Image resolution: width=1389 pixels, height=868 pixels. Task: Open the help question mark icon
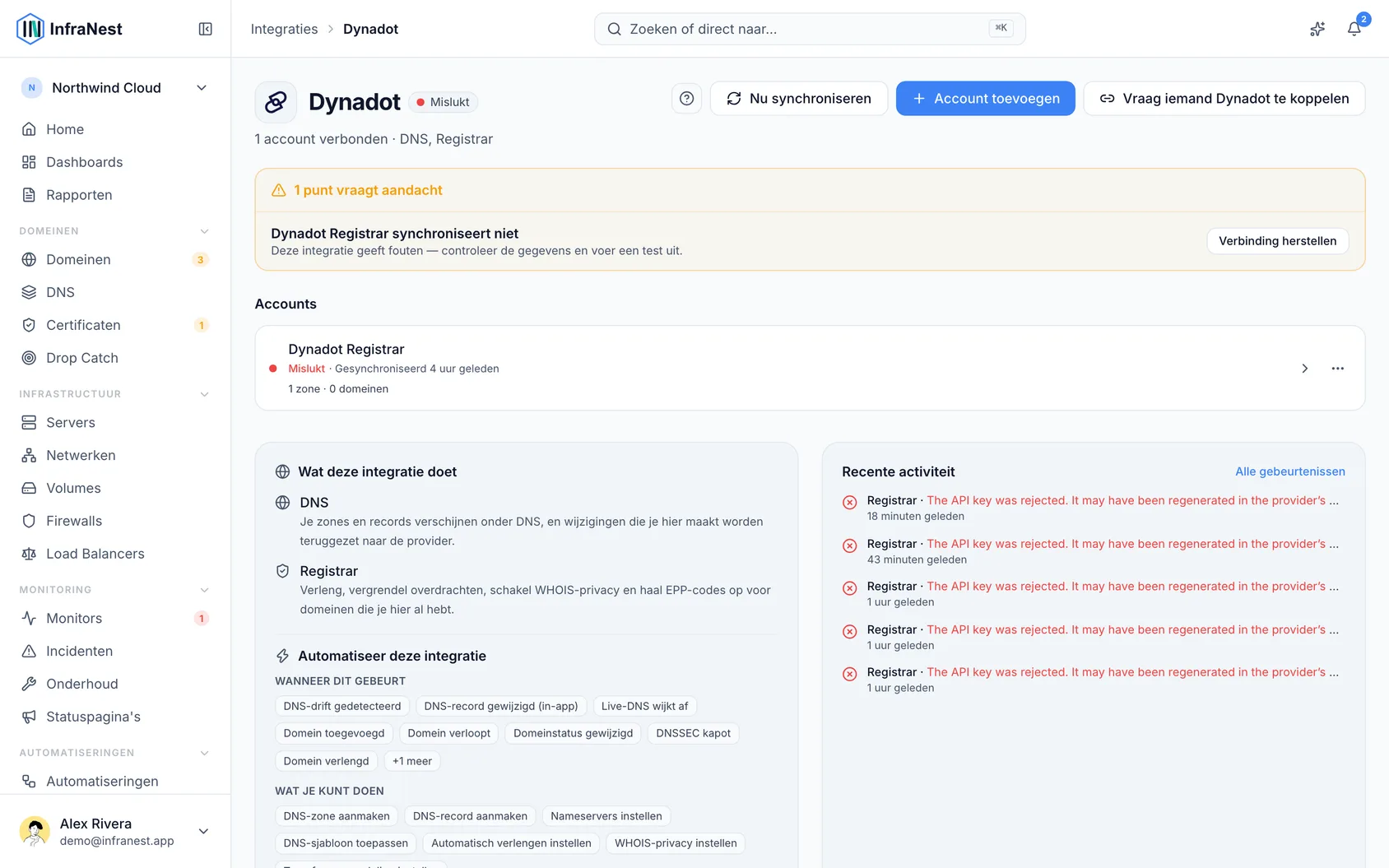pyautogui.click(x=686, y=99)
